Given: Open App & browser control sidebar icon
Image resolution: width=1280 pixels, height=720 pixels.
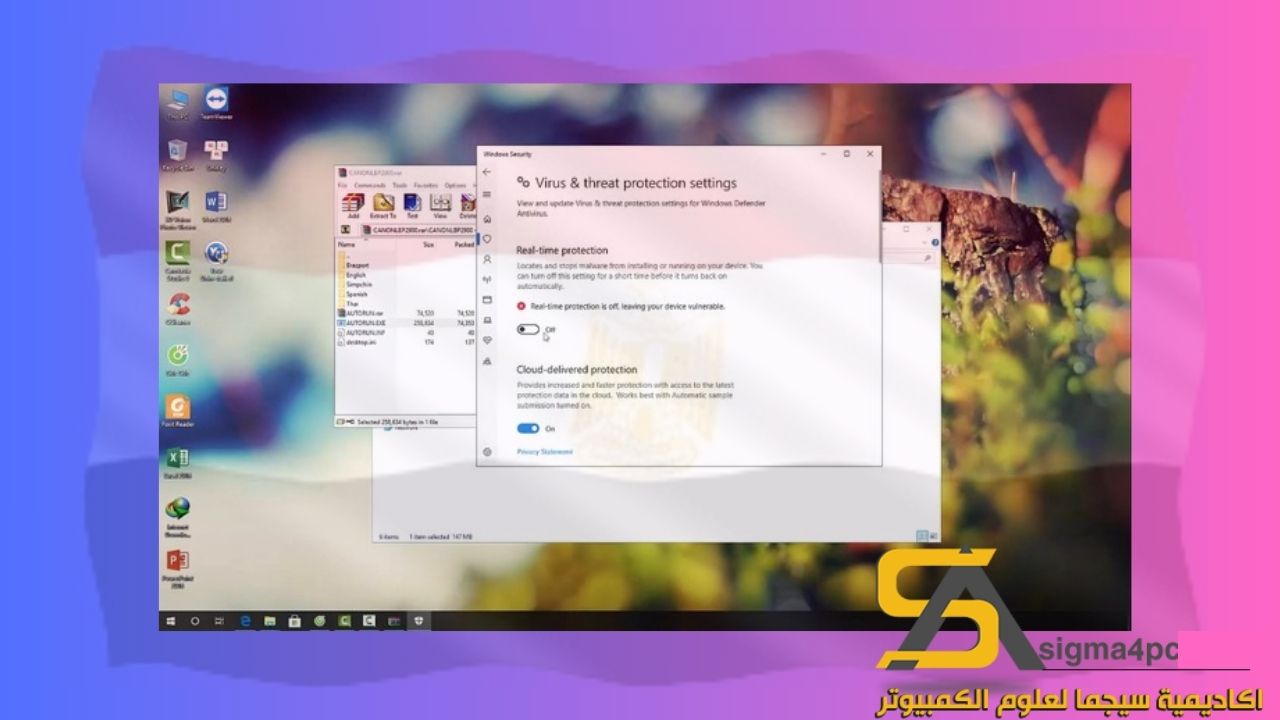Looking at the screenshot, I should [x=487, y=299].
